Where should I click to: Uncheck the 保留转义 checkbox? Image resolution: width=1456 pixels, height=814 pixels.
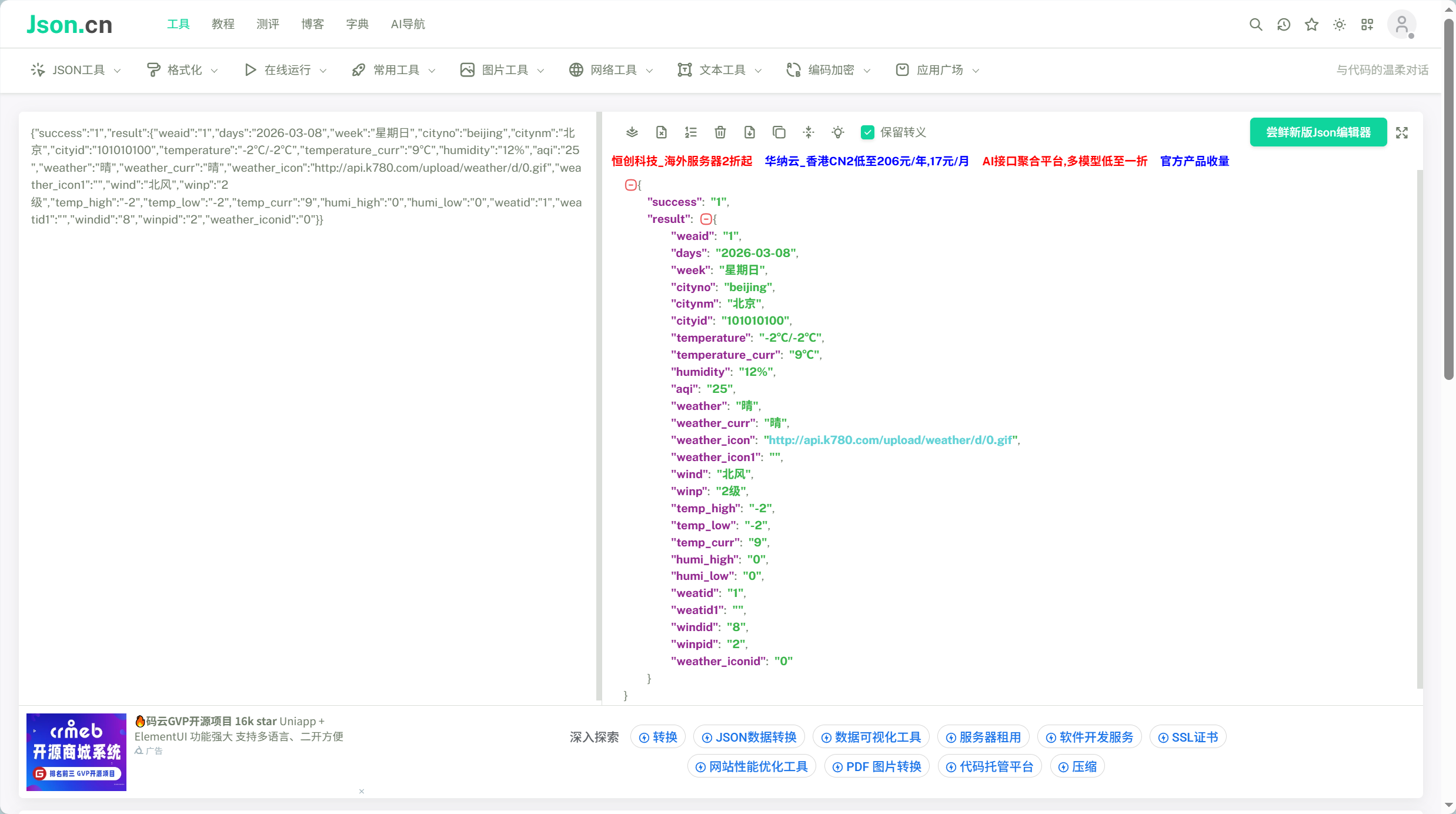(x=867, y=132)
